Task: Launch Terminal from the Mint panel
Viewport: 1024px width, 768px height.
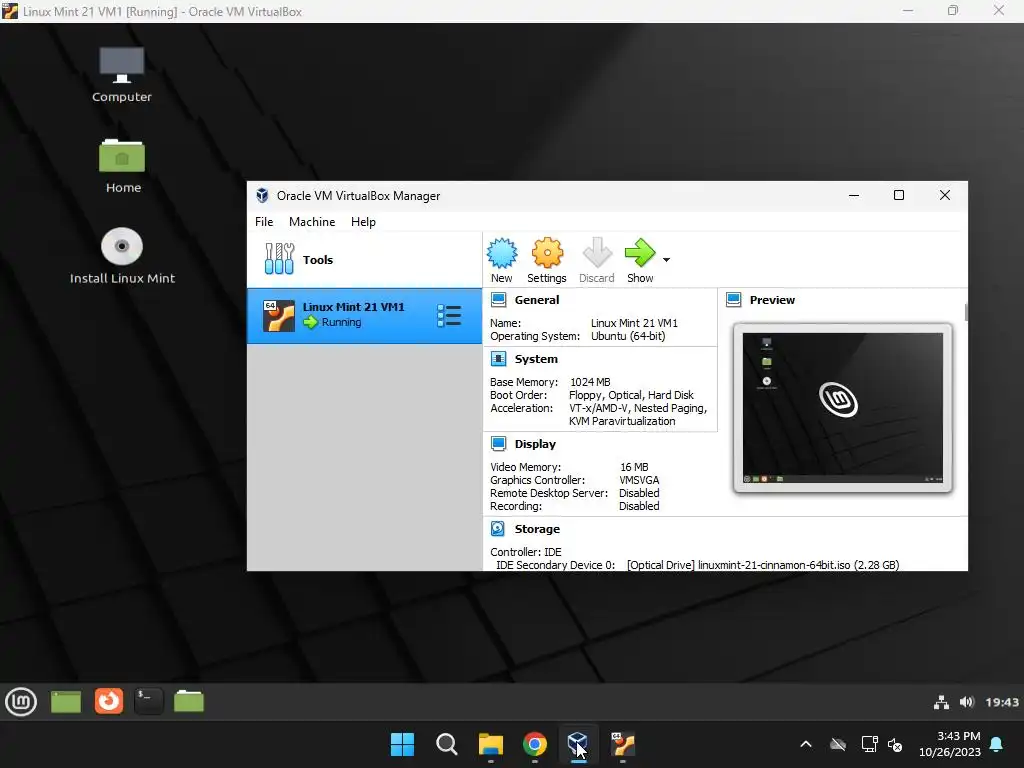Action: pyautogui.click(x=149, y=701)
